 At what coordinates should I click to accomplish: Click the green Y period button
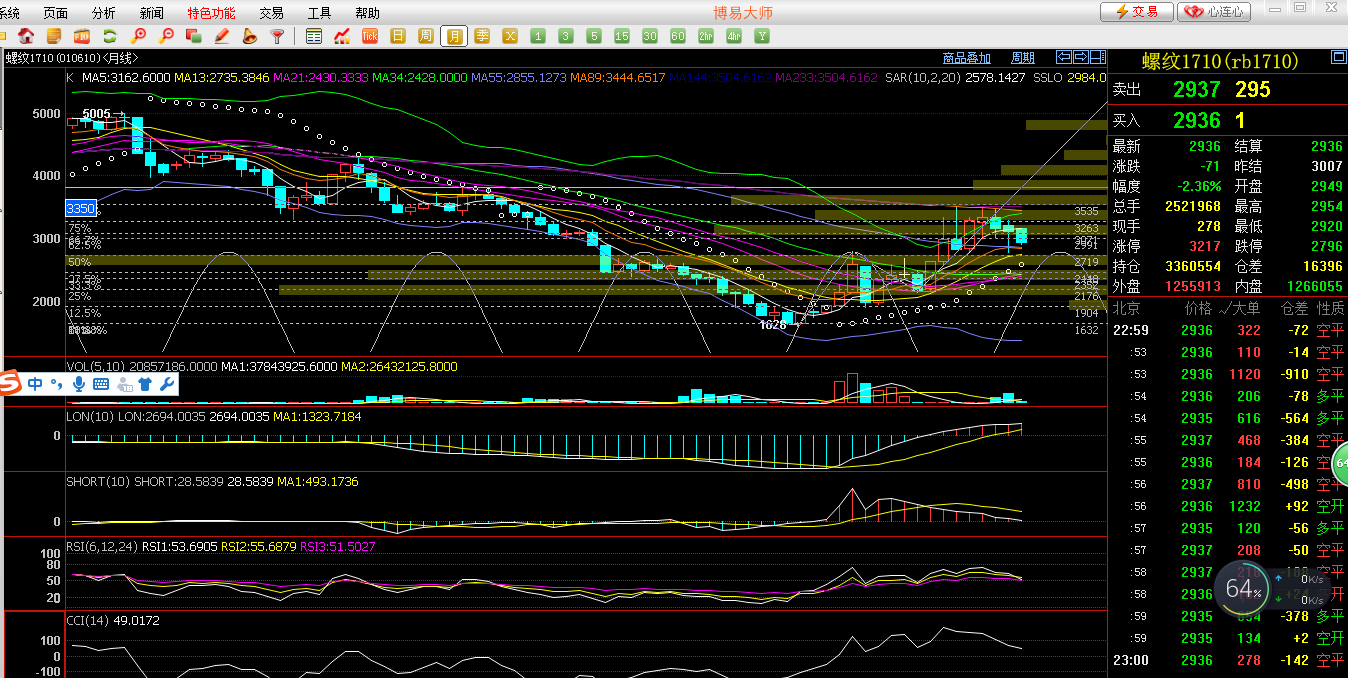click(762, 36)
